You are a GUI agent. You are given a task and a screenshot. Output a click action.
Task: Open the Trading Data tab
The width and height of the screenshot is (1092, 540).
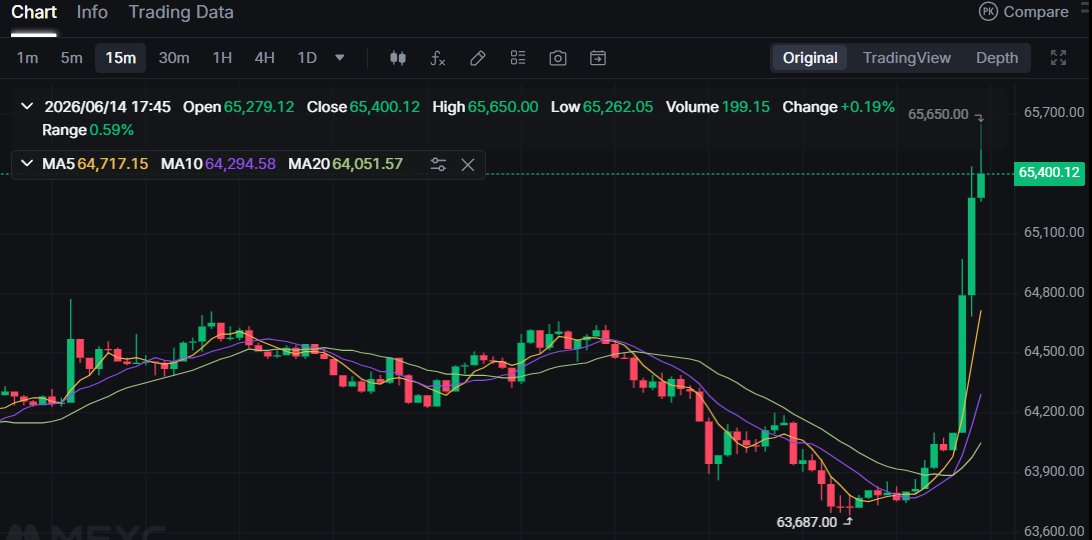tap(181, 12)
